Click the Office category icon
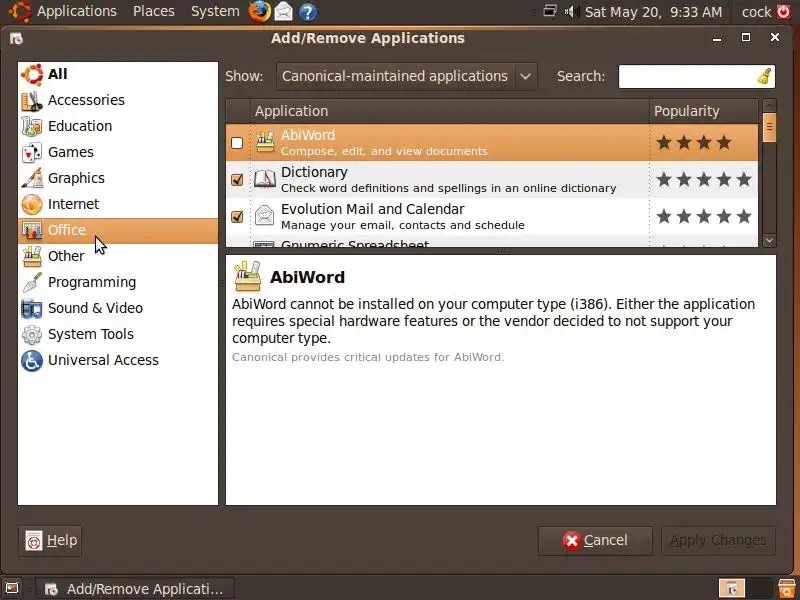Viewport: 800px width, 600px height. point(32,231)
